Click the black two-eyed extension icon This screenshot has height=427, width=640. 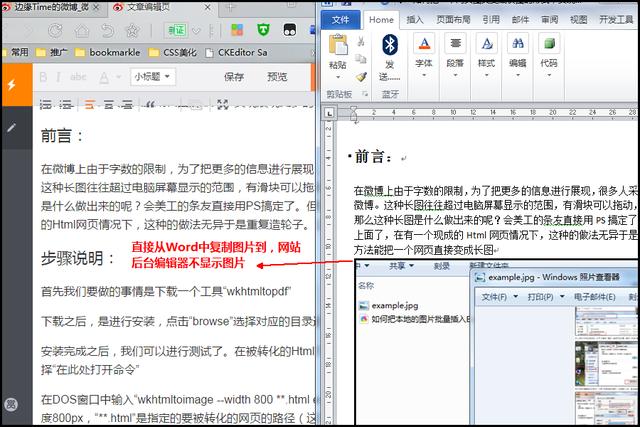point(290,30)
